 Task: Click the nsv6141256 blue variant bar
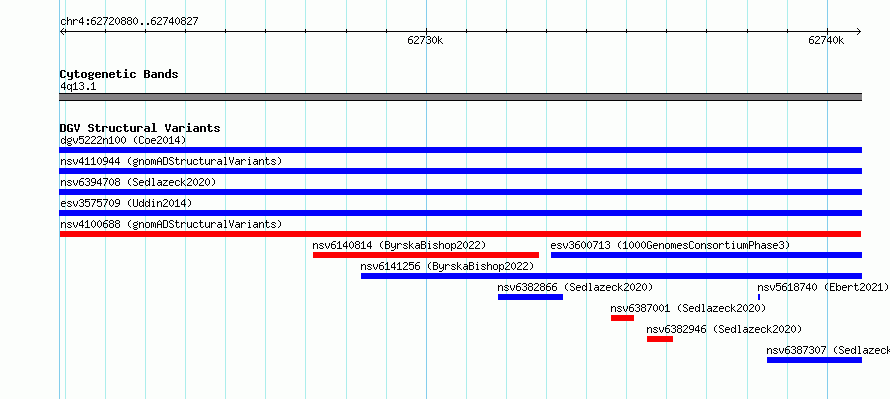pyautogui.click(x=611, y=276)
